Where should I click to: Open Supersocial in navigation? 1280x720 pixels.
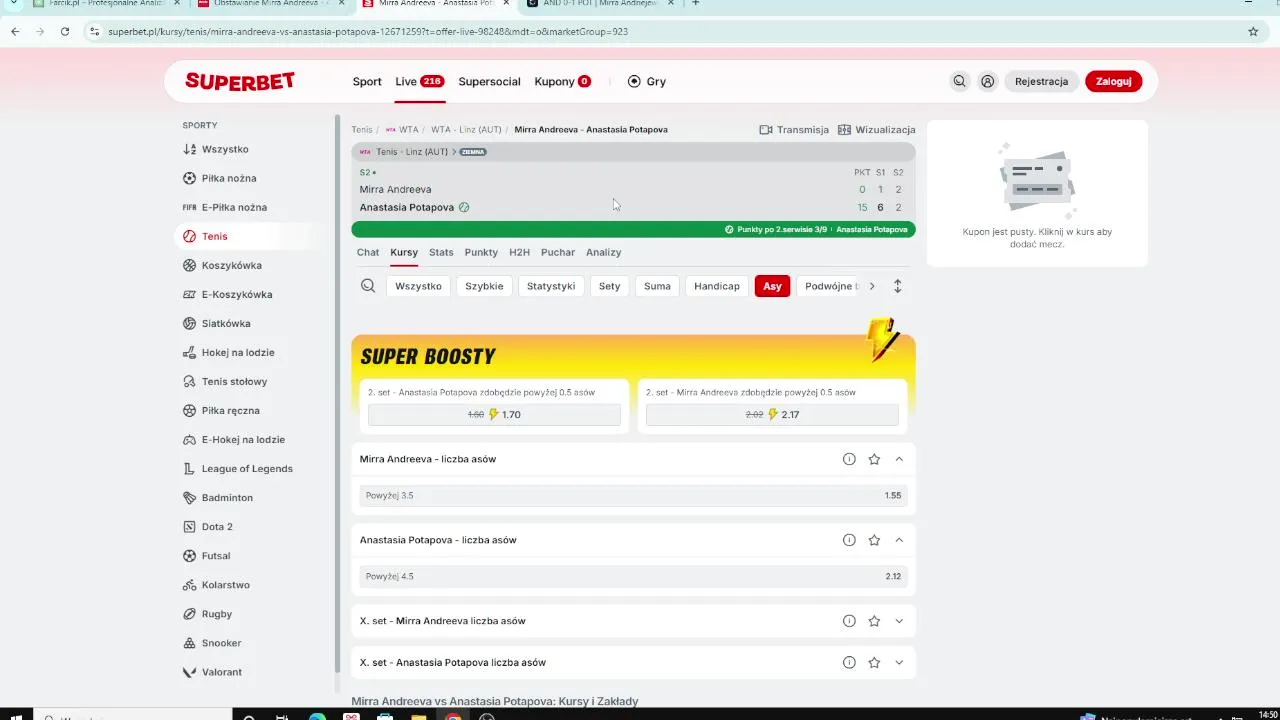coord(489,81)
